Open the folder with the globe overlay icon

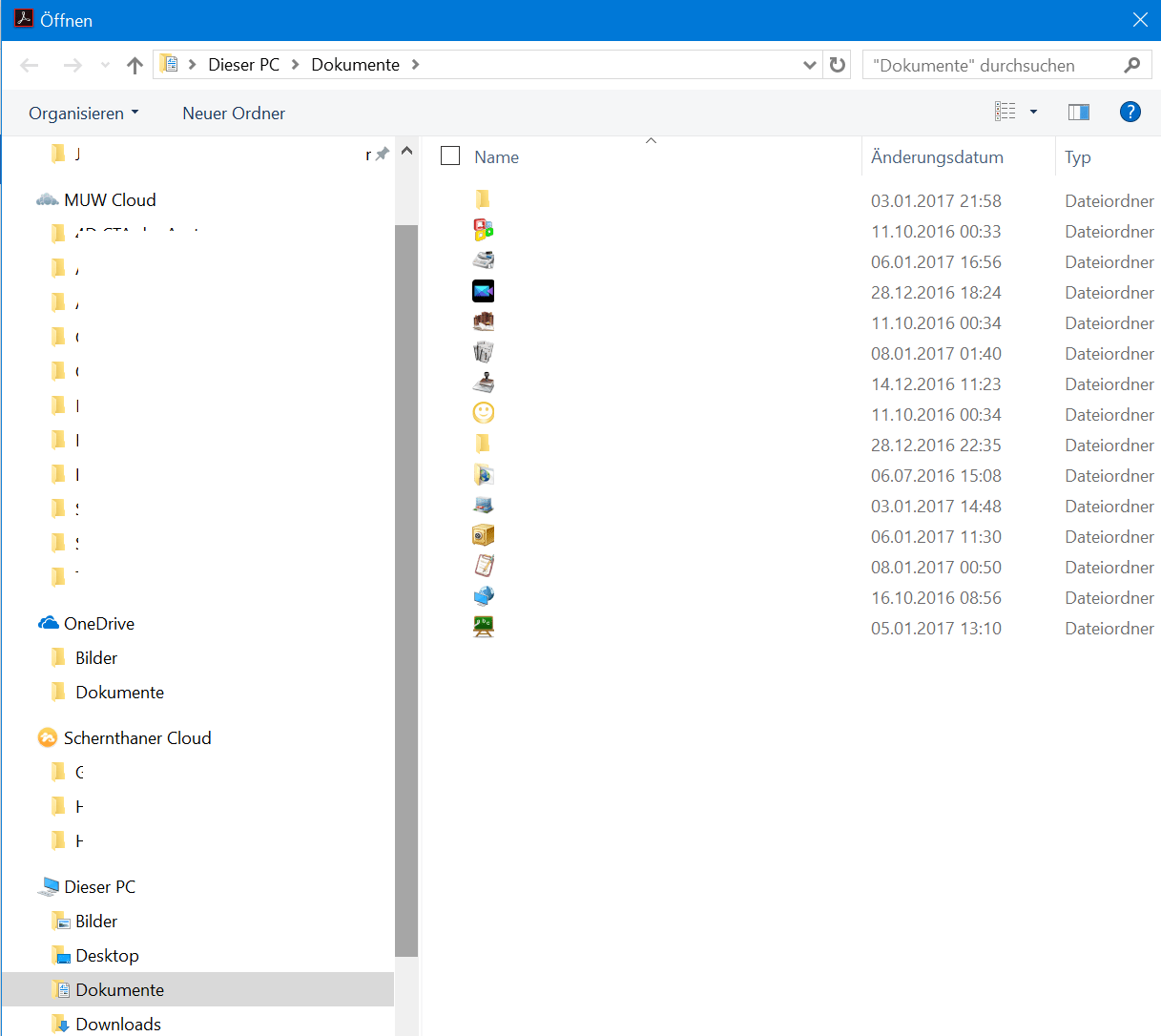pyautogui.click(x=483, y=473)
